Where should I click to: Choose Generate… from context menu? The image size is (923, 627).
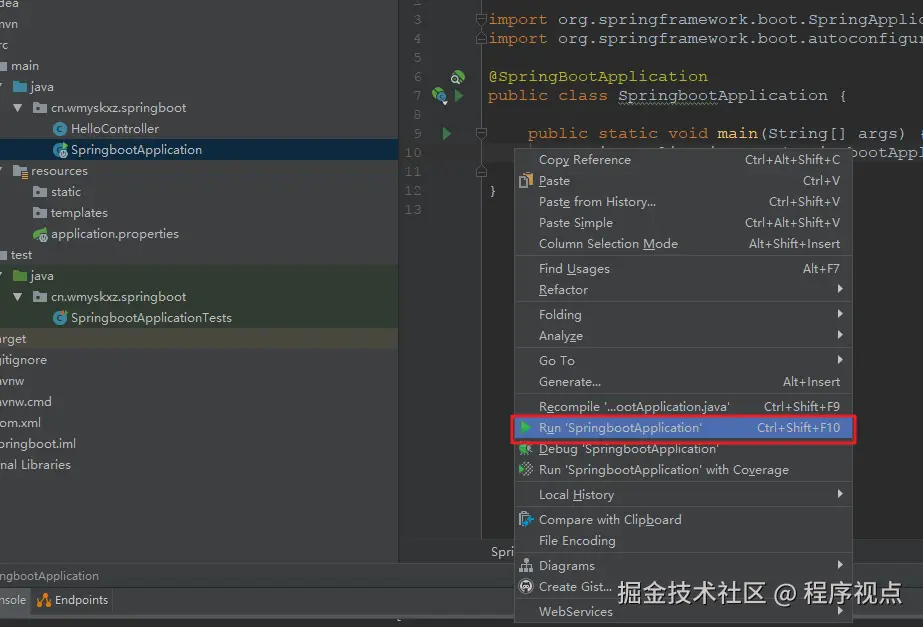click(683, 381)
